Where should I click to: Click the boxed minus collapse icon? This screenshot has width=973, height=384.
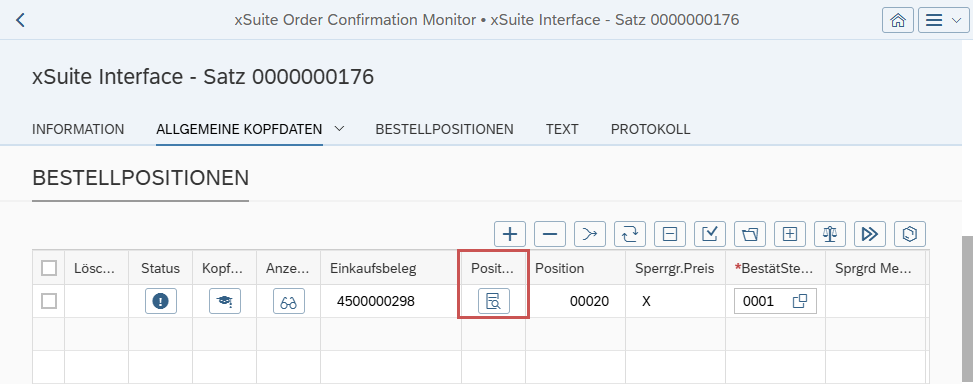pos(670,234)
